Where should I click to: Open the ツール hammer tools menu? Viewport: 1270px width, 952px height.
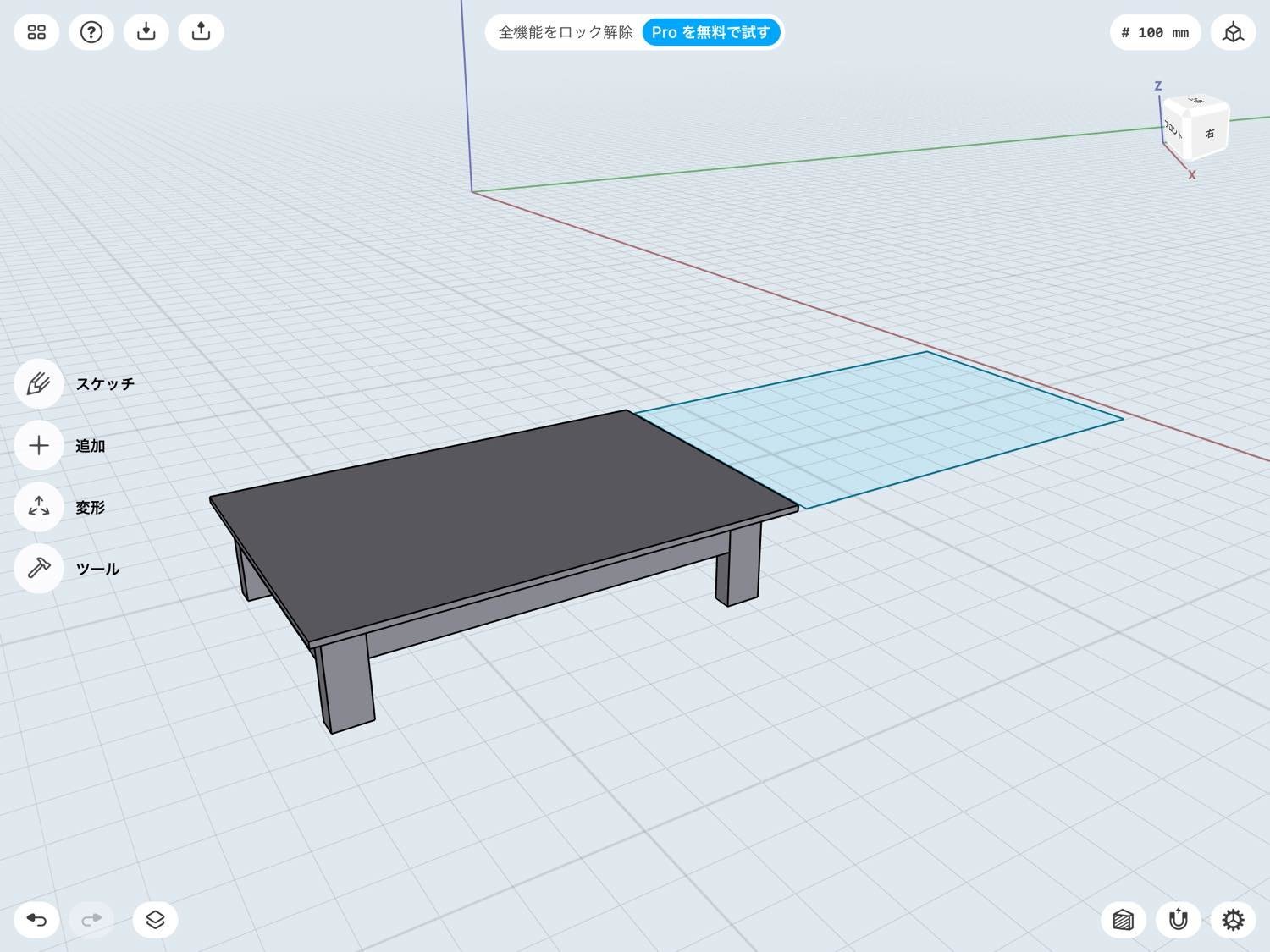(39, 569)
